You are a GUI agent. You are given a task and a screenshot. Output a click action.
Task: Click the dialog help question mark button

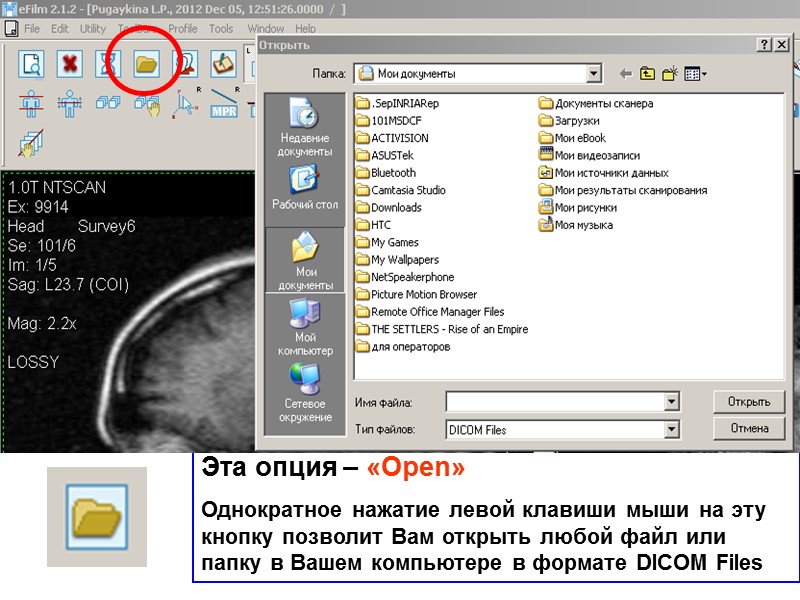coord(764,45)
